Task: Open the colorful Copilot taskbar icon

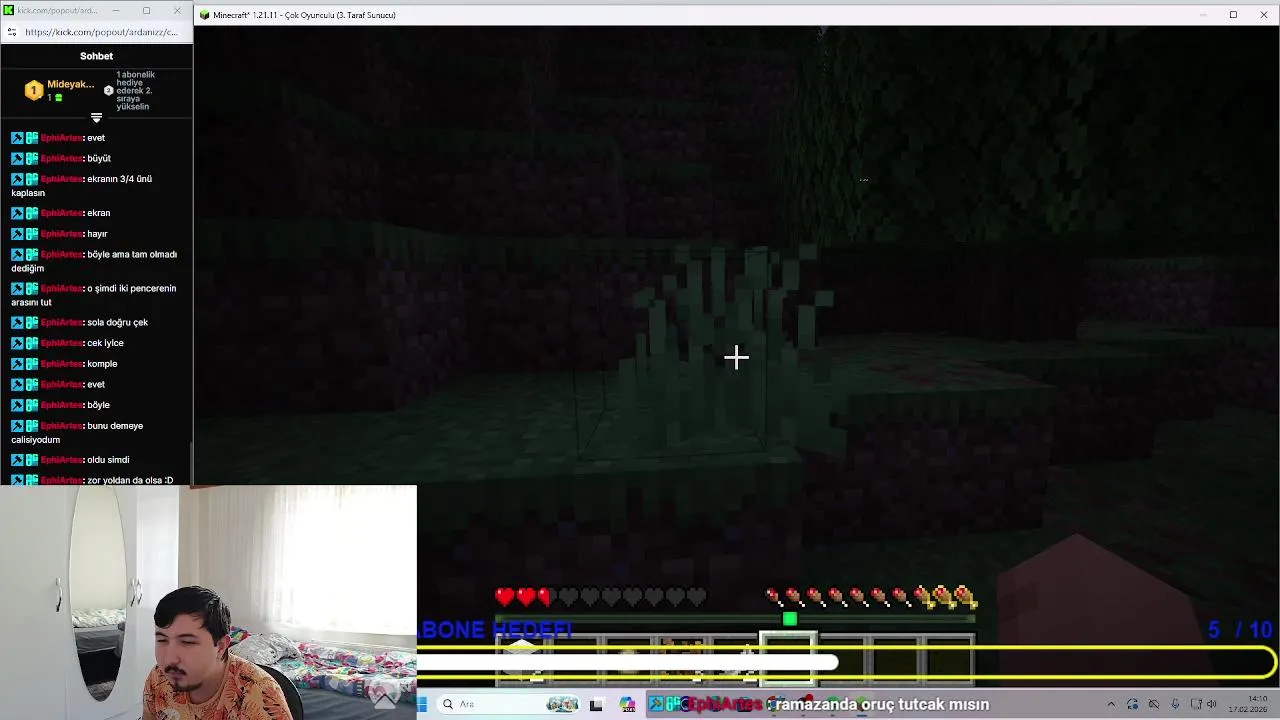Action: [627, 705]
